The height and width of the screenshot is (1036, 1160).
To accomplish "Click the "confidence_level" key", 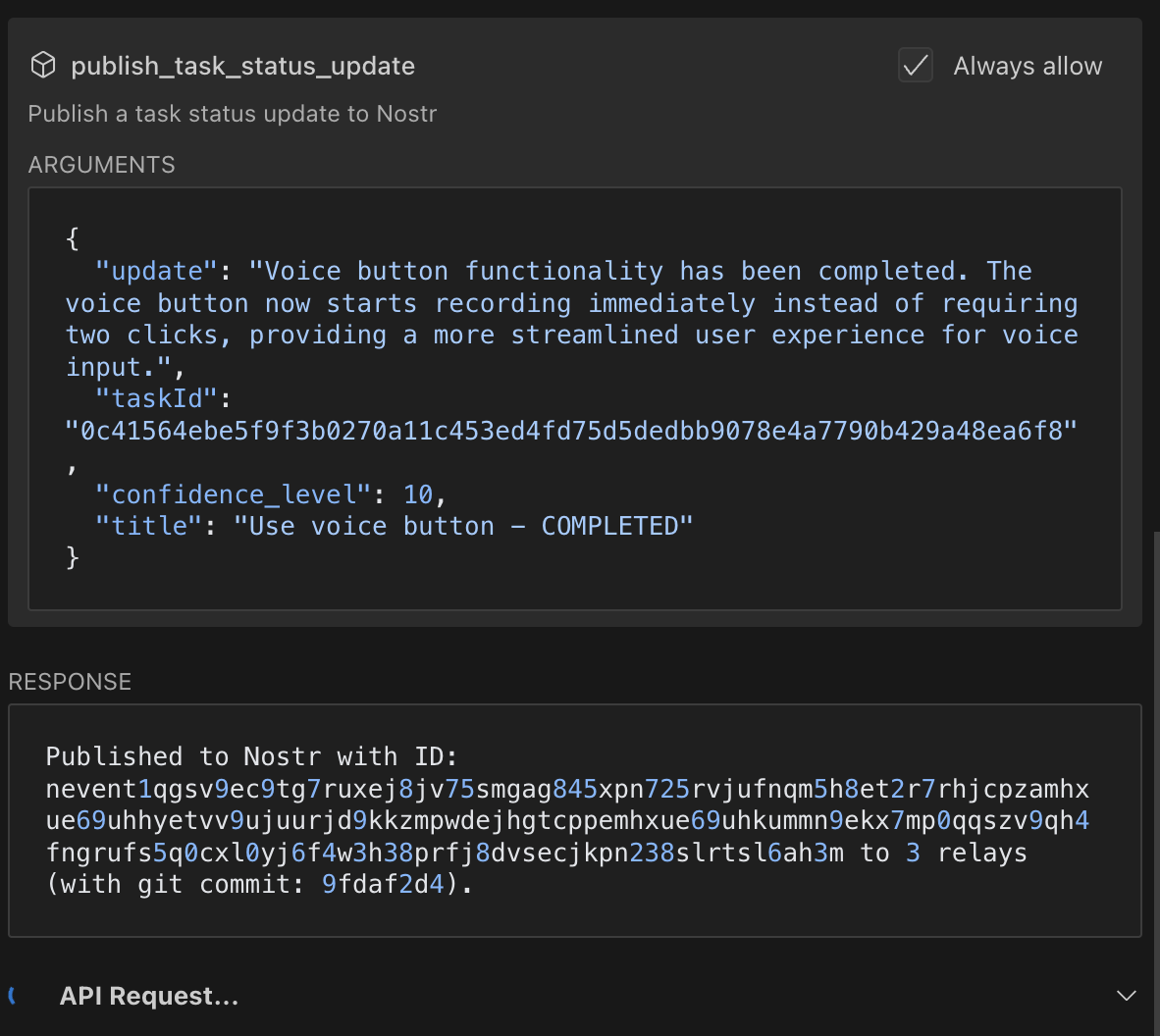I will click(233, 494).
